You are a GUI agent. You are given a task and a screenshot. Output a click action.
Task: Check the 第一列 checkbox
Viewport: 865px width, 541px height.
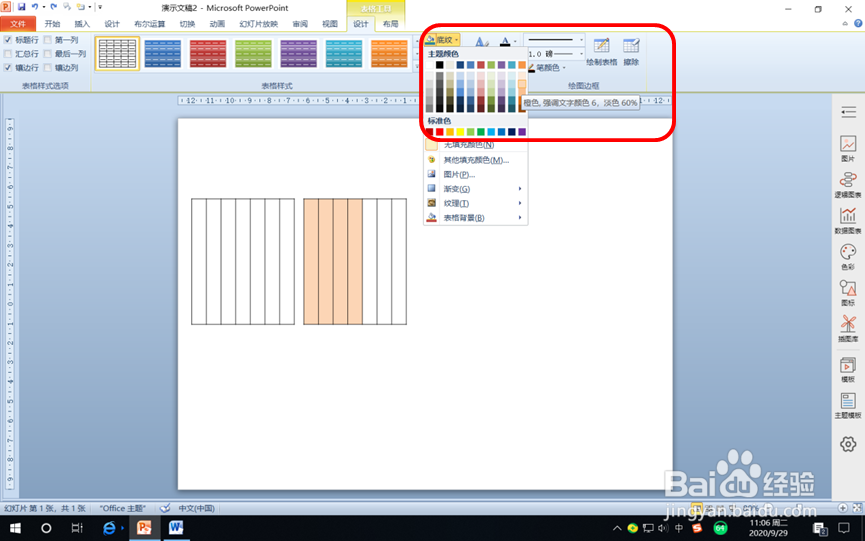tap(47, 40)
